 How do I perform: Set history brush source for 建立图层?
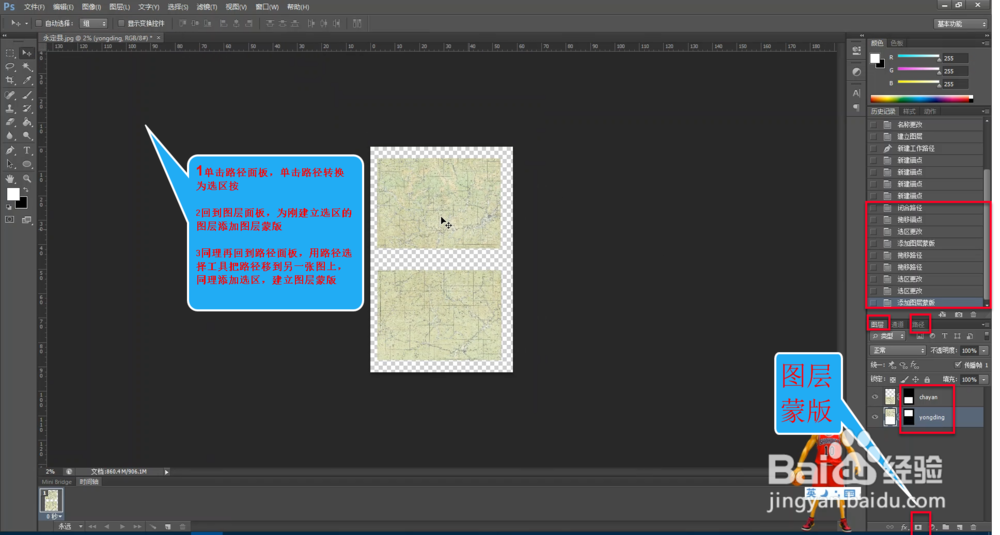point(873,136)
